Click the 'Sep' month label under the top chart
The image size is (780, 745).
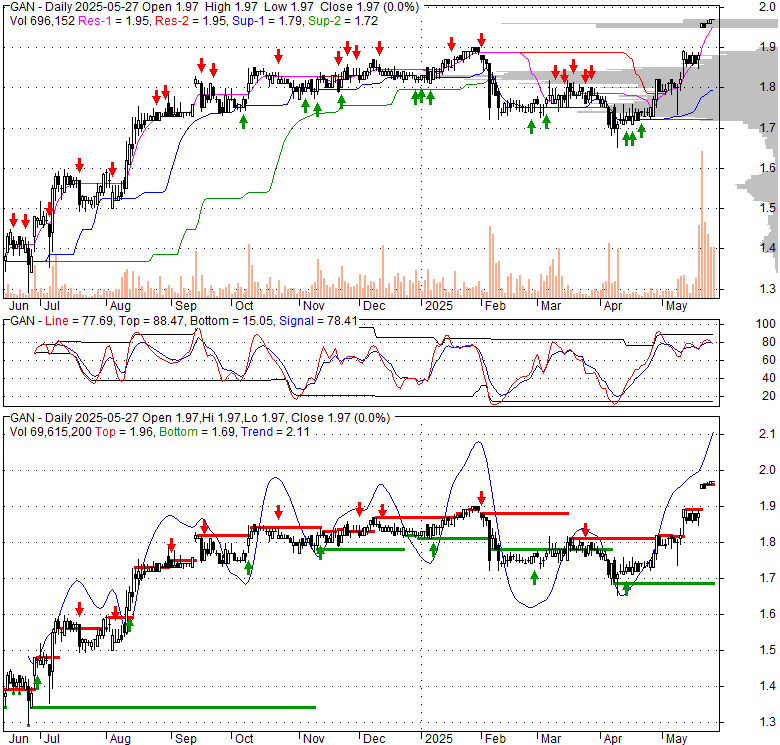186,305
